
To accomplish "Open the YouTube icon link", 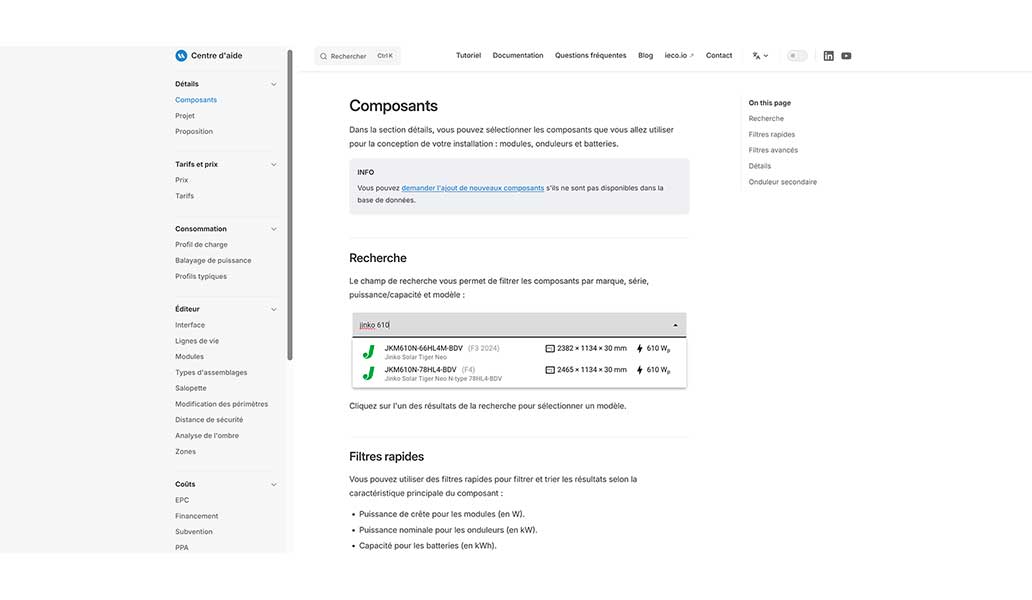I will tap(846, 56).
